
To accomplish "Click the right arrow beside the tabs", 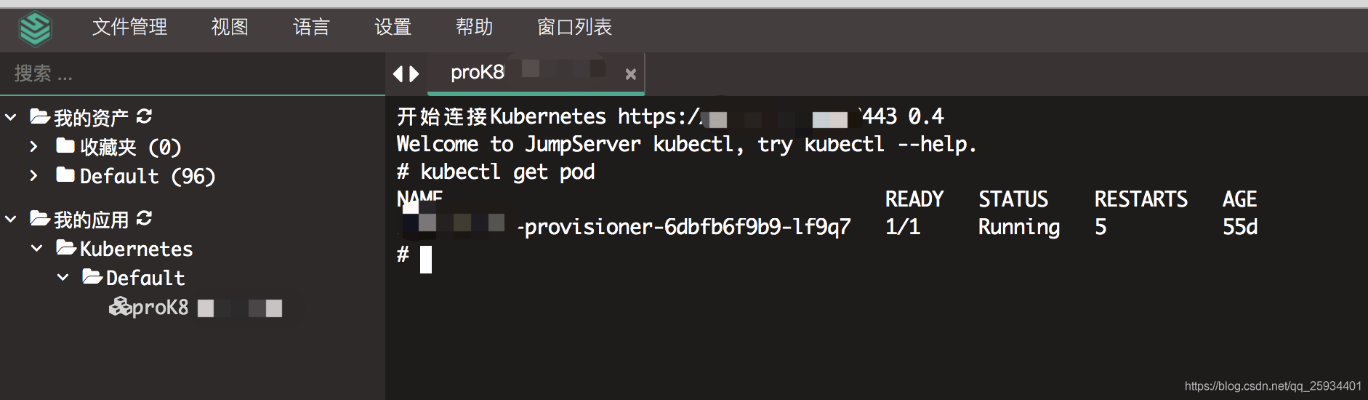I will [x=414, y=73].
